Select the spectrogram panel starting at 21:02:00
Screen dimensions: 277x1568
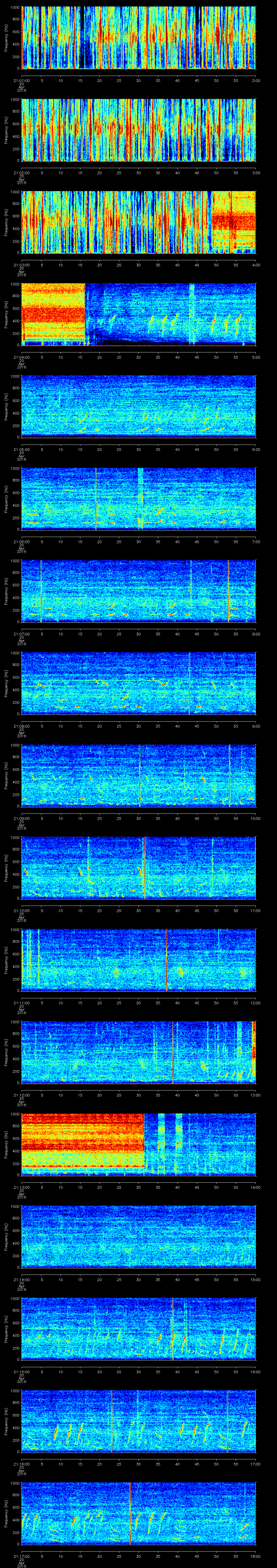coord(138,130)
